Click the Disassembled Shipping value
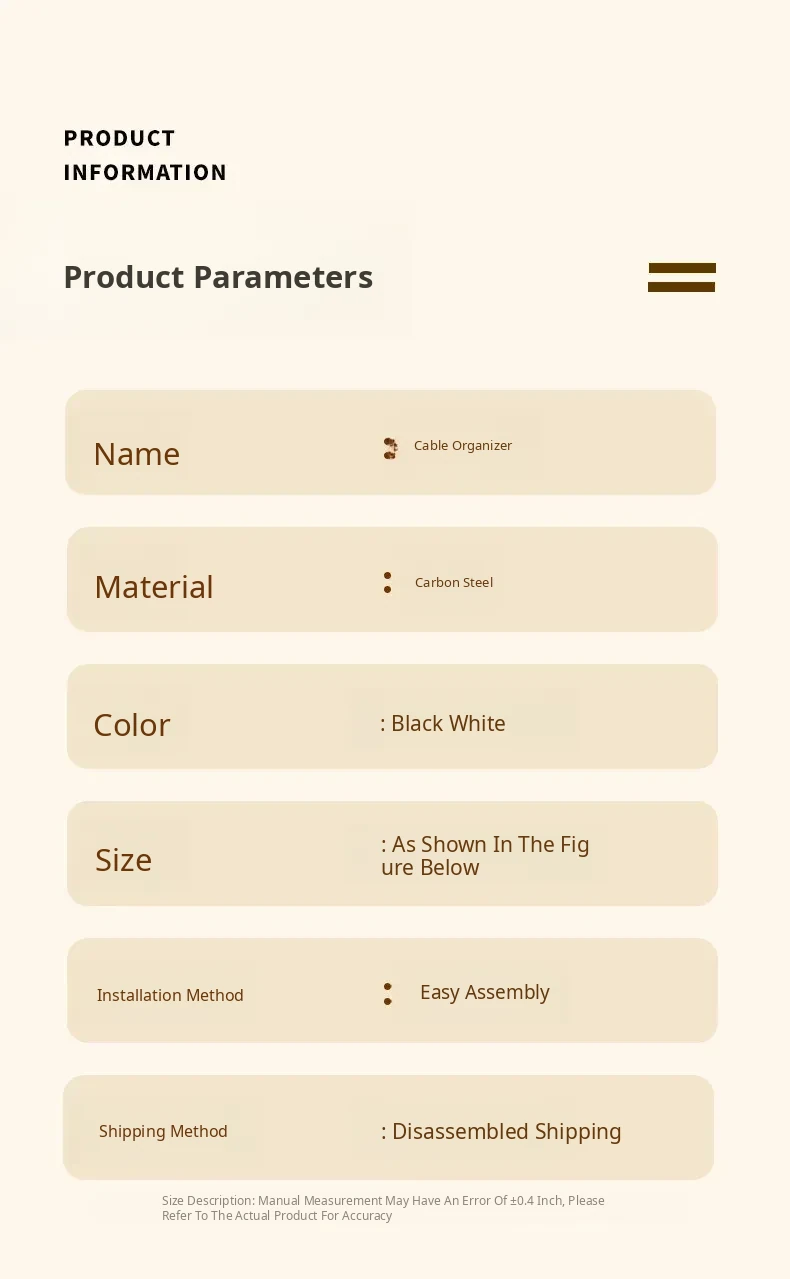Viewport: 790px width, 1279px height. [x=506, y=1132]
